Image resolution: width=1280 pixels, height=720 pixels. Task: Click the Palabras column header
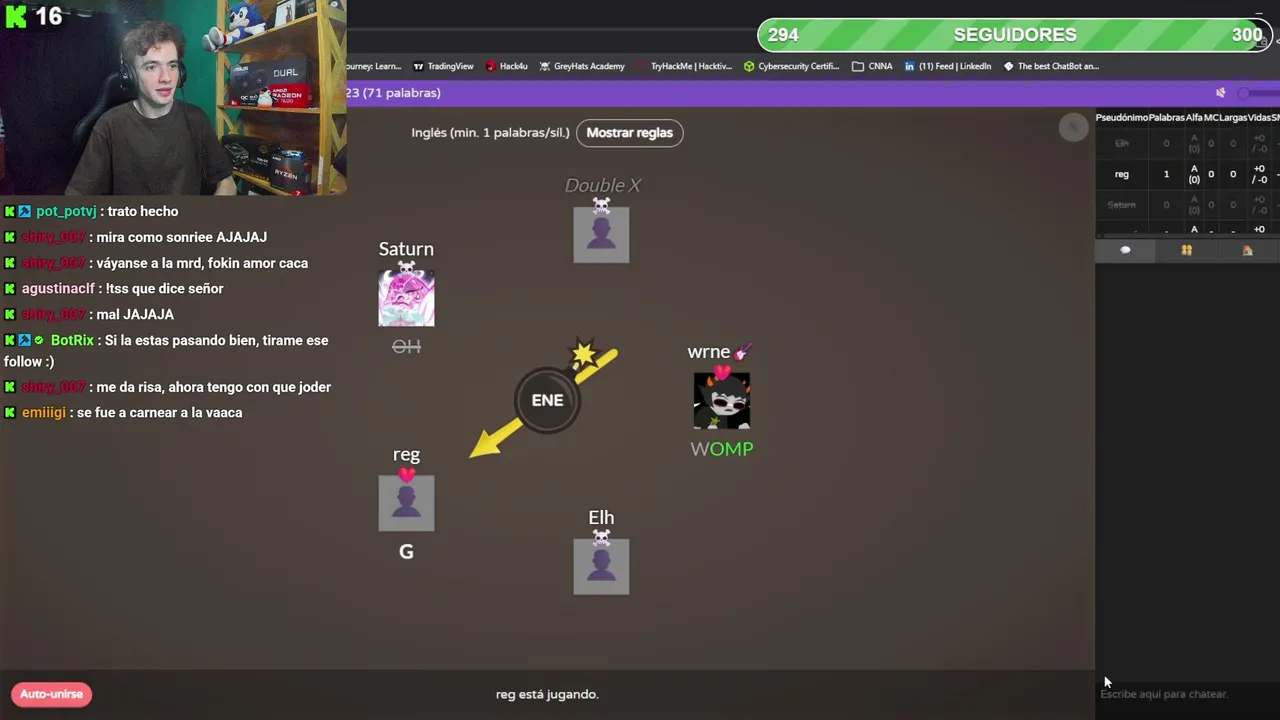click(1166, 118)
